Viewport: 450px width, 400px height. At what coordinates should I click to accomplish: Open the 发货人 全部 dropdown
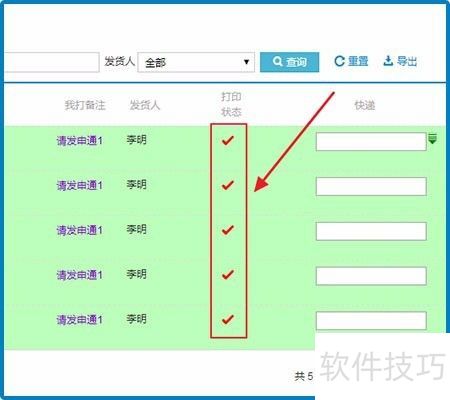[196, 62]
